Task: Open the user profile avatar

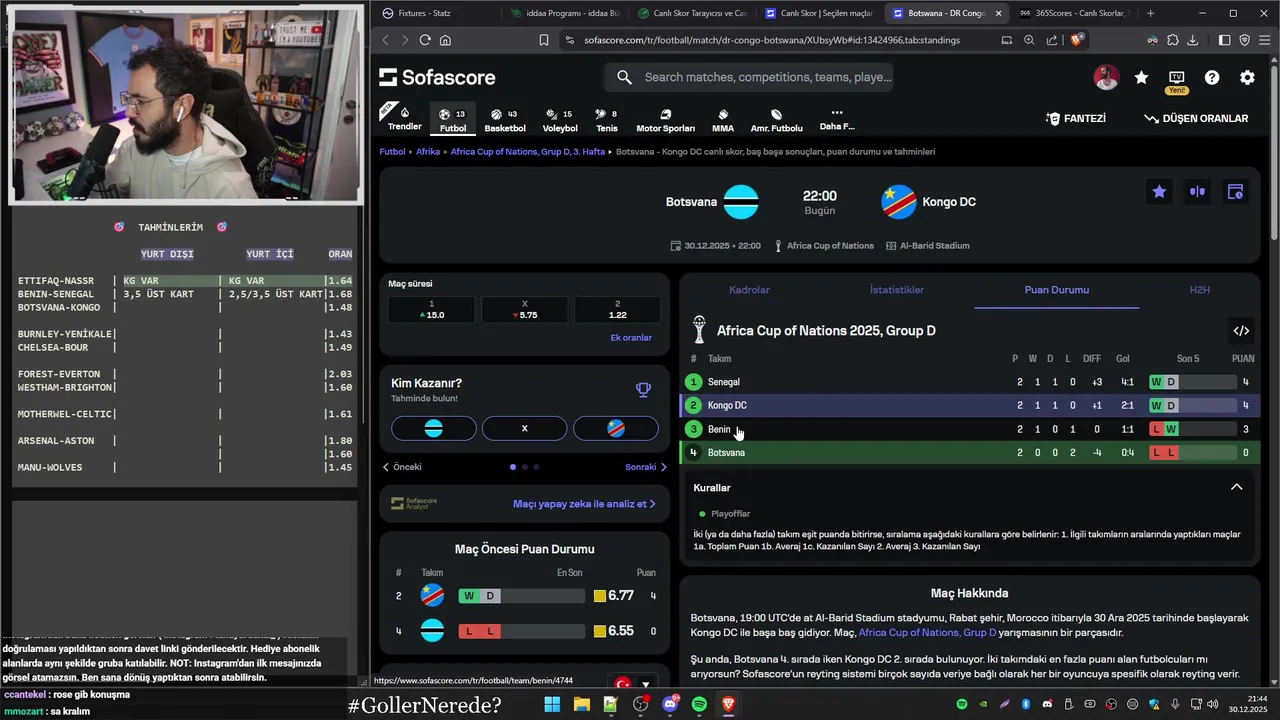Action: [1106, 77]
